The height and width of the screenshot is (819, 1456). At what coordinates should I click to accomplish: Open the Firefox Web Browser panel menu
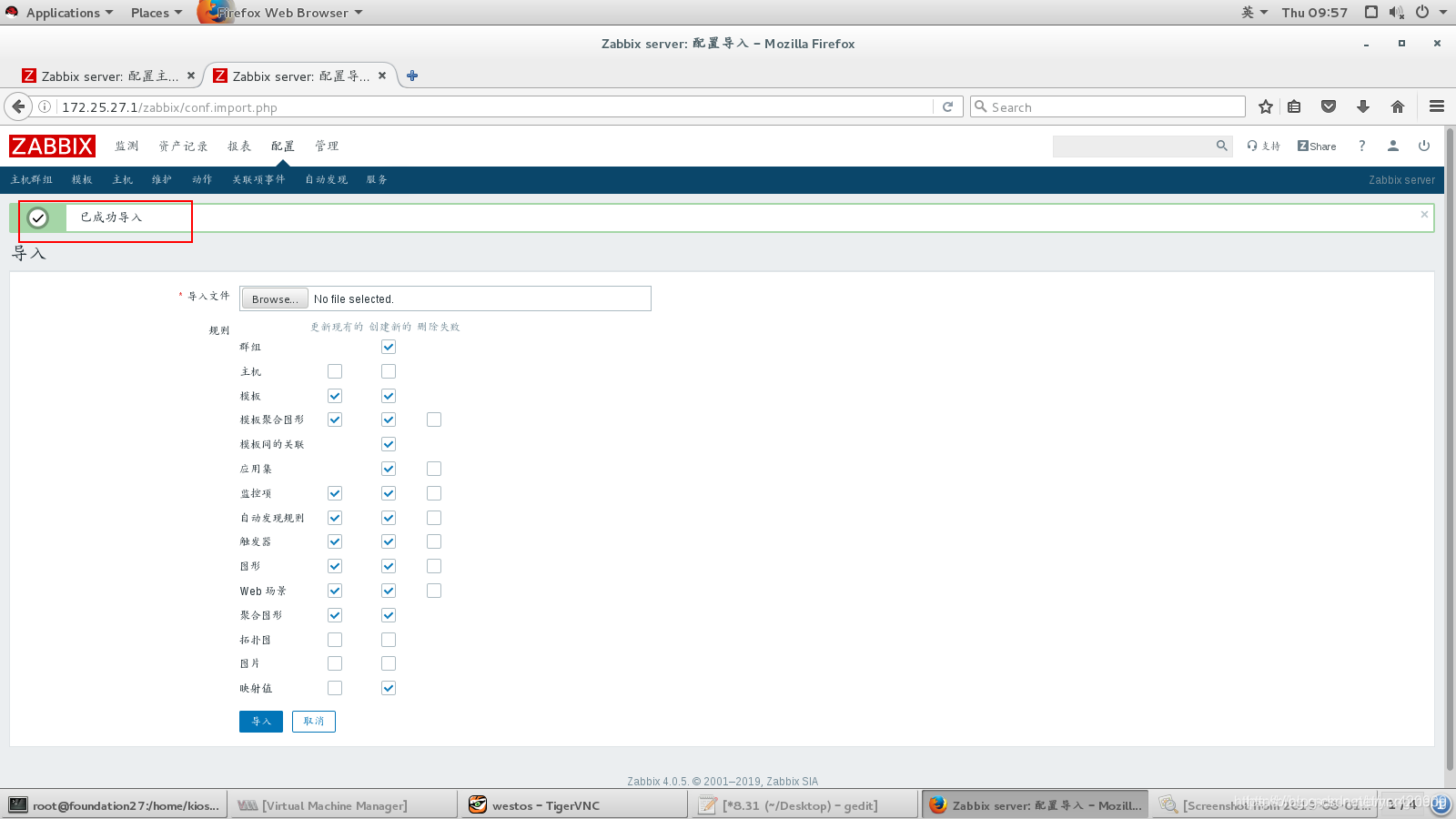point(281,12)
